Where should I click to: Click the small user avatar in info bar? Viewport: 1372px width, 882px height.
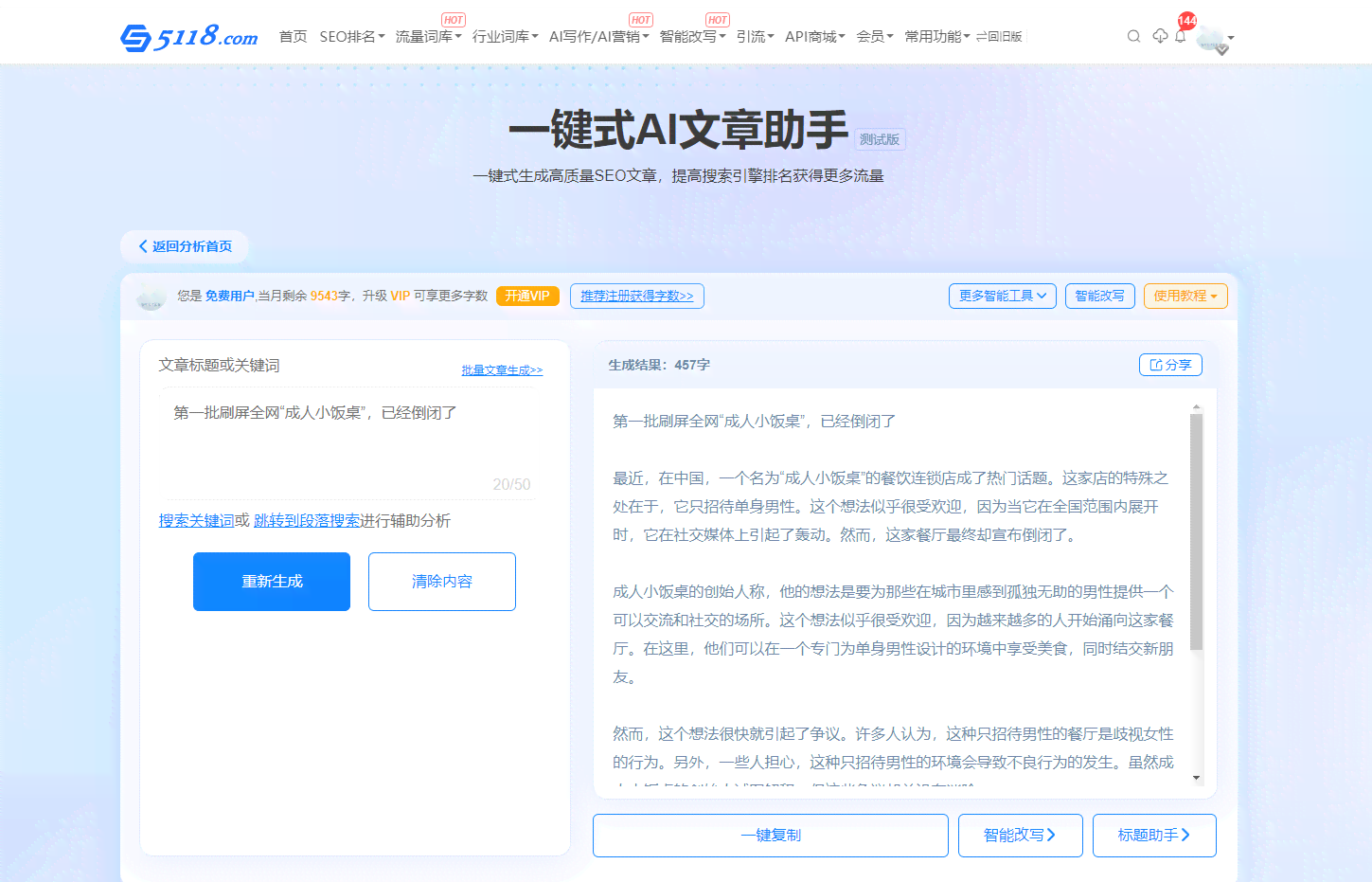tap(151, 297)
